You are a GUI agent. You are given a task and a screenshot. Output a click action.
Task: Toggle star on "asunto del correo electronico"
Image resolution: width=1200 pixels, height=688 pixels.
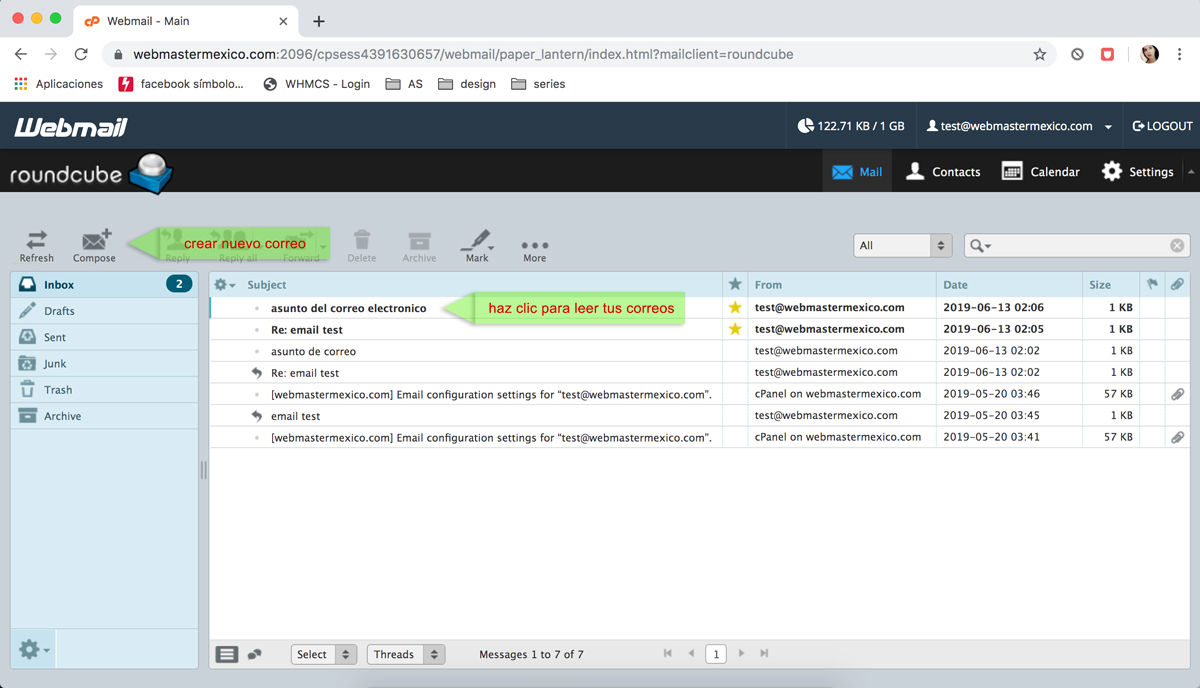click(735, 308)
